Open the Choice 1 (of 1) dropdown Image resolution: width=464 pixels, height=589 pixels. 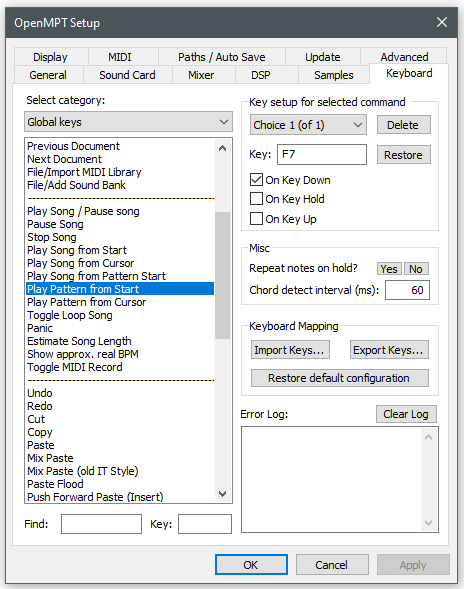308,125
